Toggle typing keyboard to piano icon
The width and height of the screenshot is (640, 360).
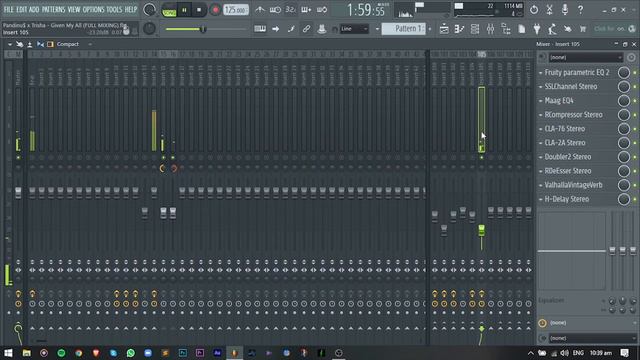260,29
